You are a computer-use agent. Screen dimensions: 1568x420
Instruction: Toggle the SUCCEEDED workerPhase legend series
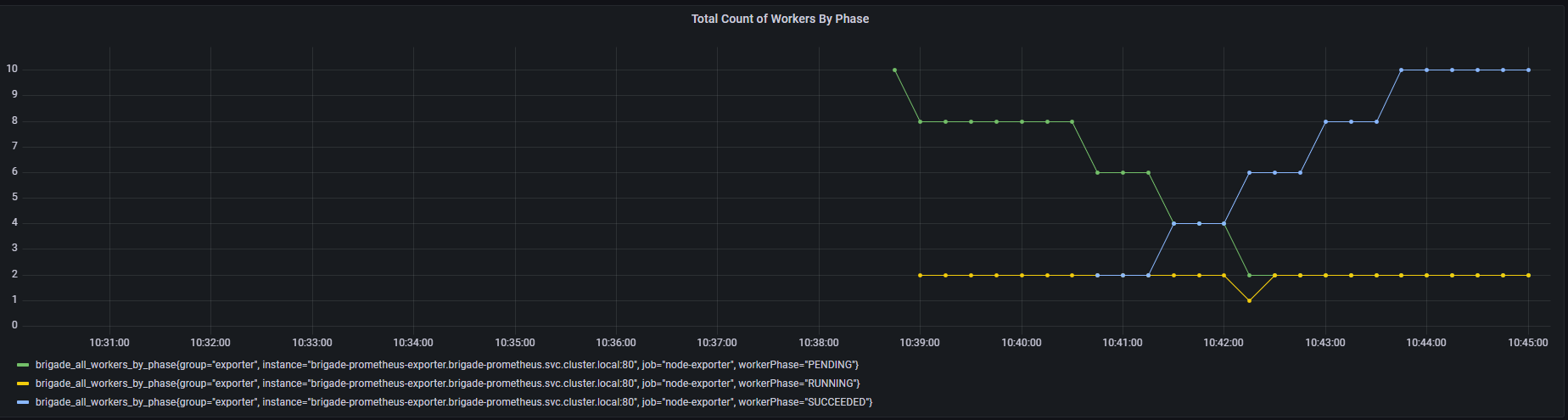point(454,402)
